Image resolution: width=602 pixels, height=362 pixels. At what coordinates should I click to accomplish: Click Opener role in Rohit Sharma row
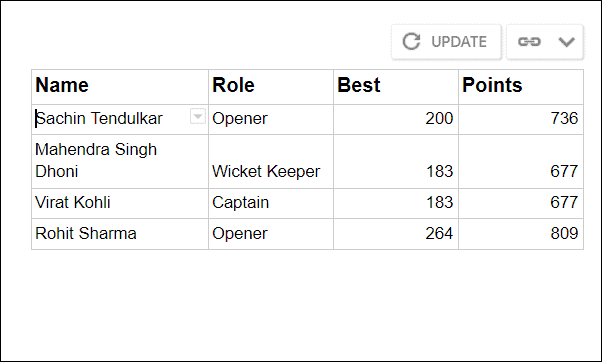[271, 234]
